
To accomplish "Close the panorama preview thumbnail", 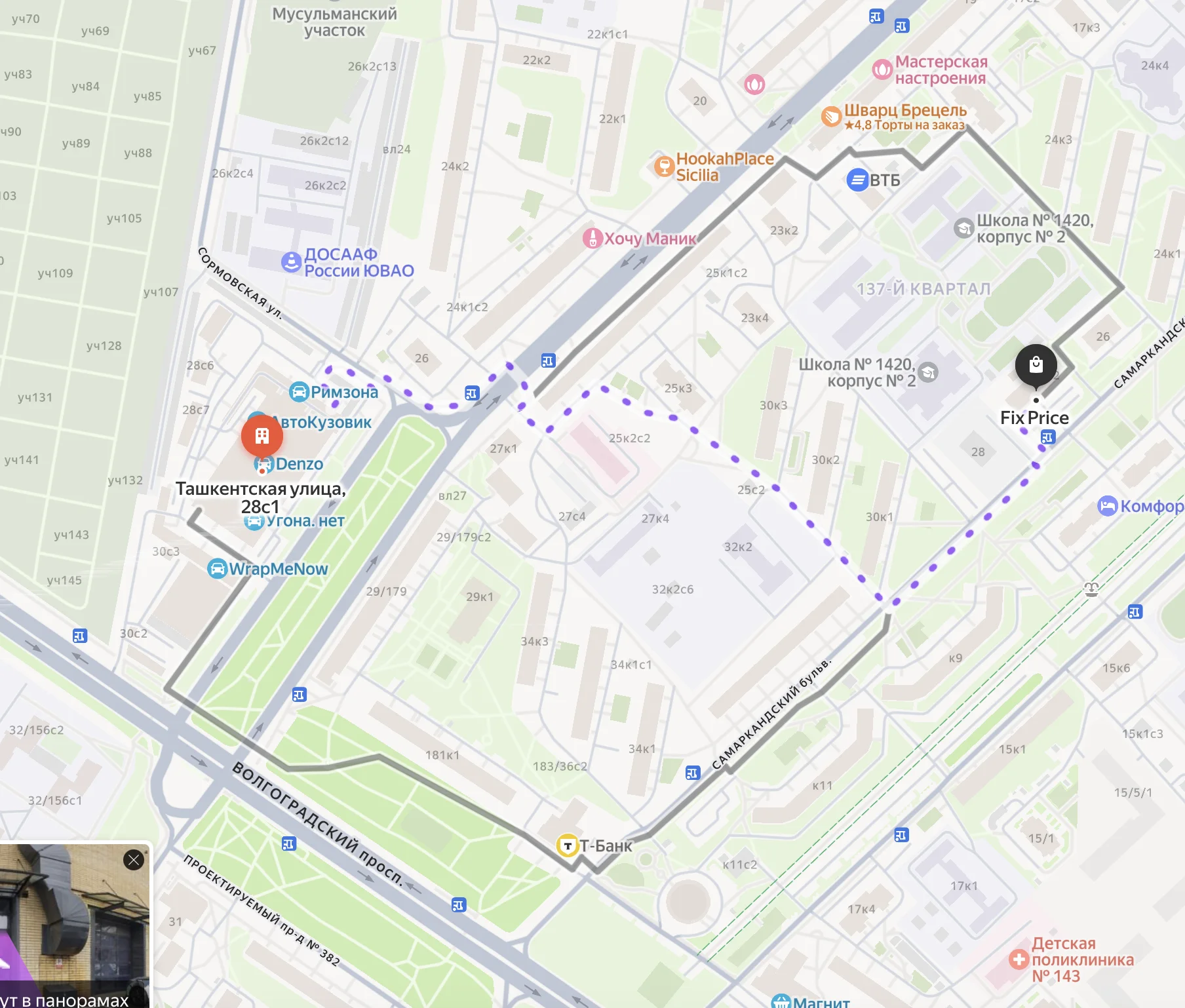I will click(134, 860).
